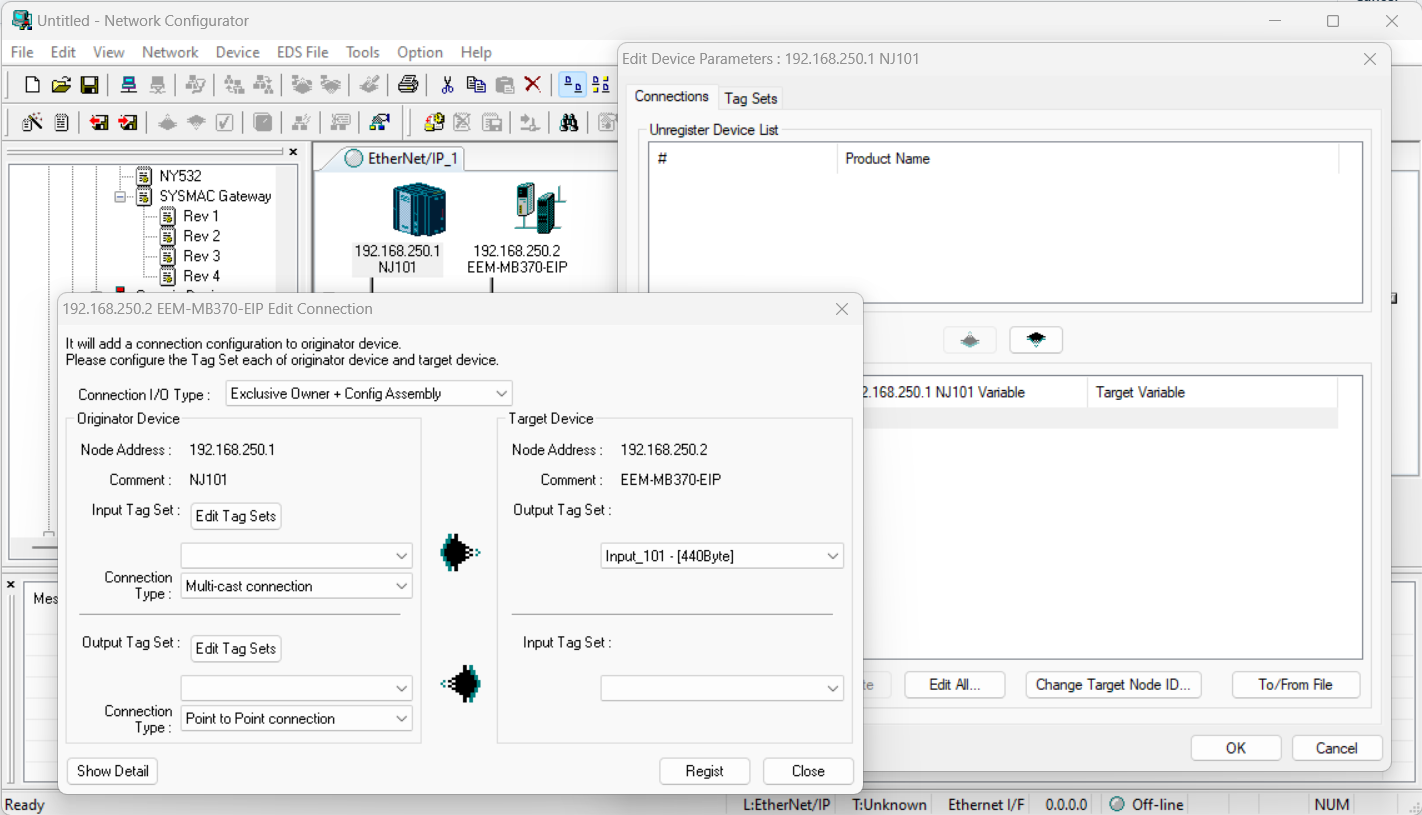Select Rev 1 in the hardware tree
The image size is (1422, 815).
click(201, 216)
